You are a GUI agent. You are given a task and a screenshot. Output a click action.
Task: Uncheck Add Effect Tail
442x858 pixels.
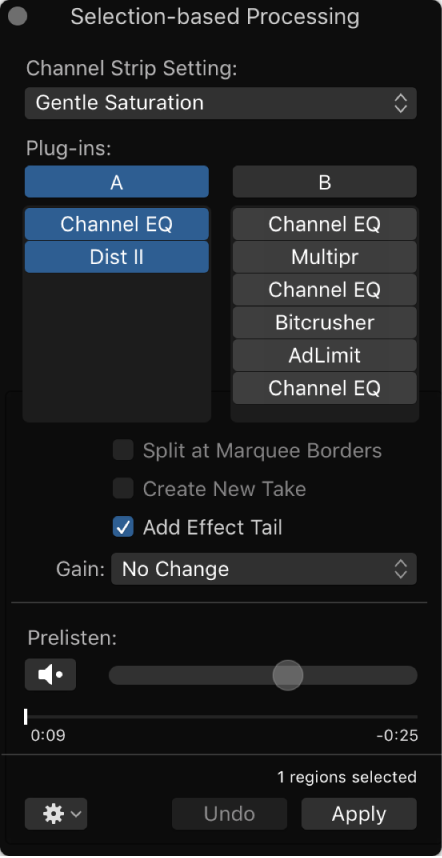(x=123, y=527)
